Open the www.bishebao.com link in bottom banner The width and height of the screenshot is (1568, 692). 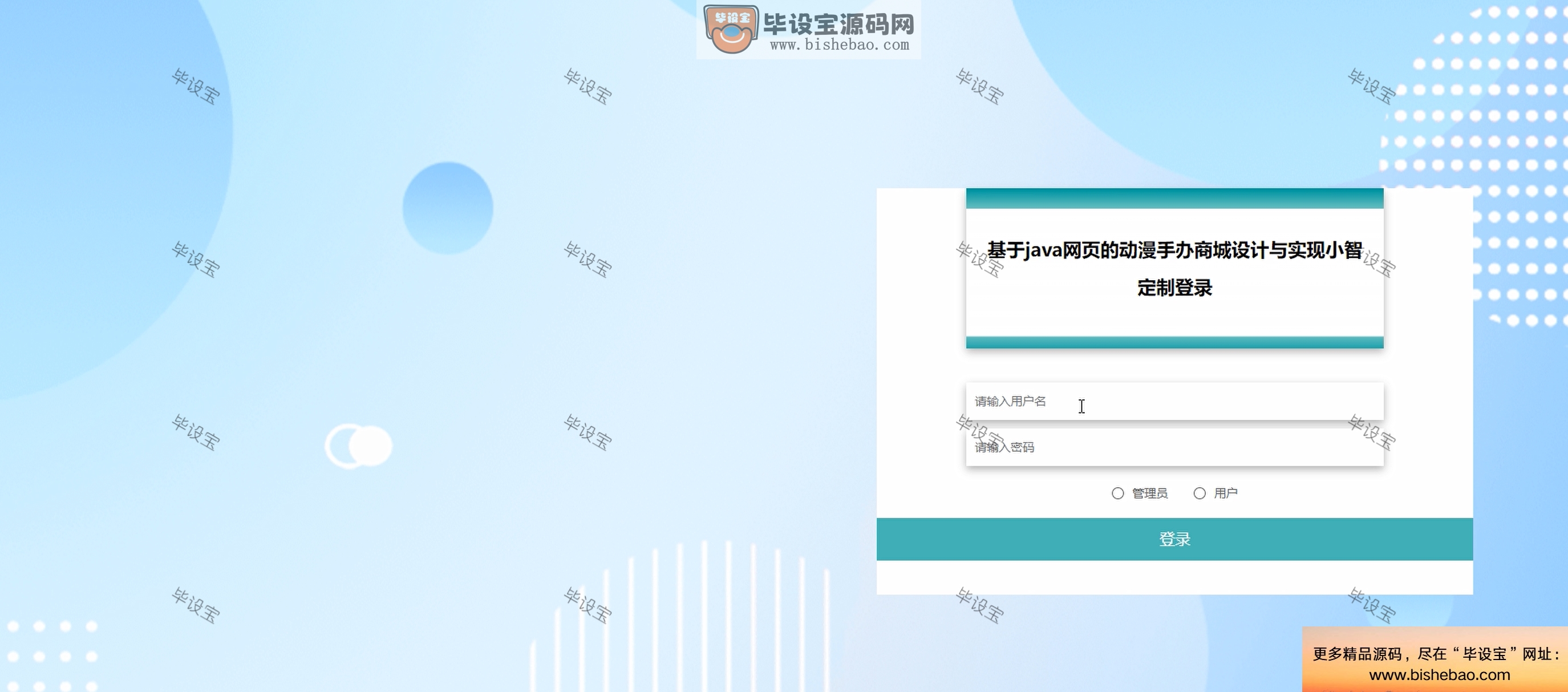(1439, 674)
